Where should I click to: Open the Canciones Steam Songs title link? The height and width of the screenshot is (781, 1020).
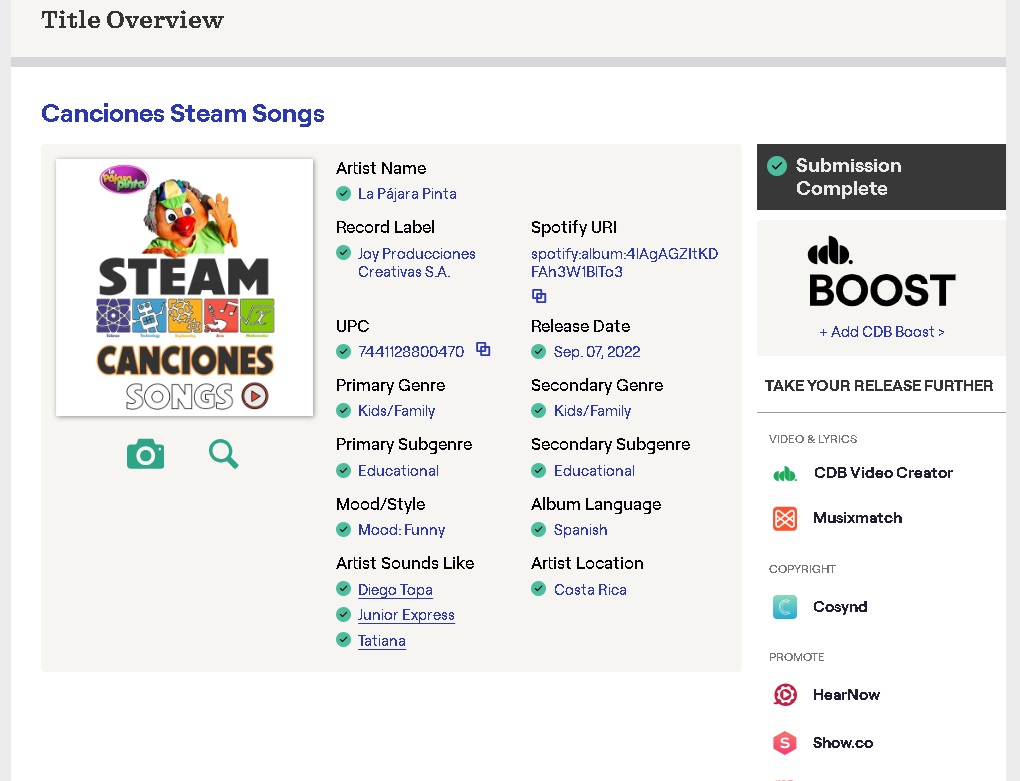[x=183, y=113]
